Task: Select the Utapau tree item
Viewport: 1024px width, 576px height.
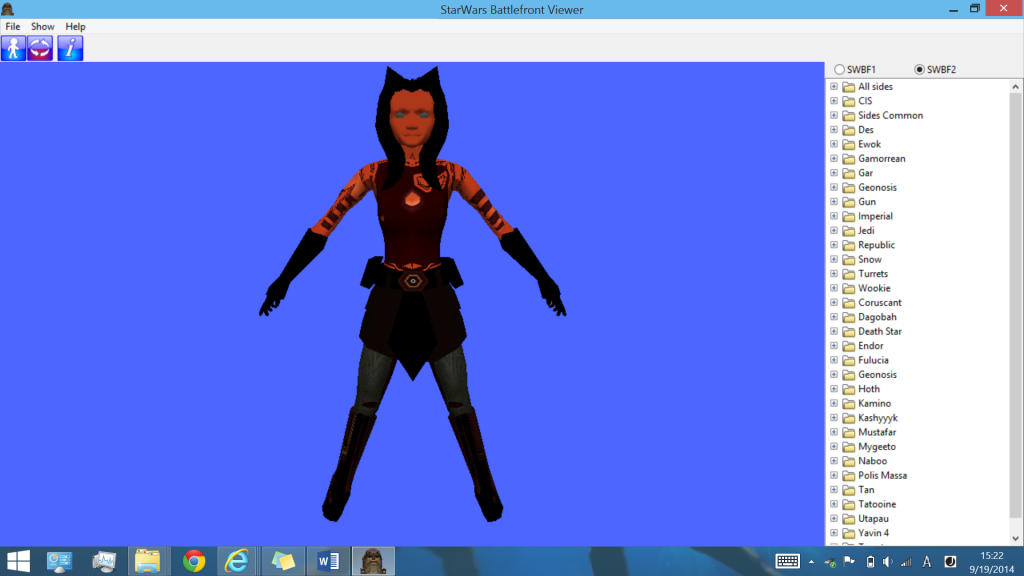Action: 873,519
